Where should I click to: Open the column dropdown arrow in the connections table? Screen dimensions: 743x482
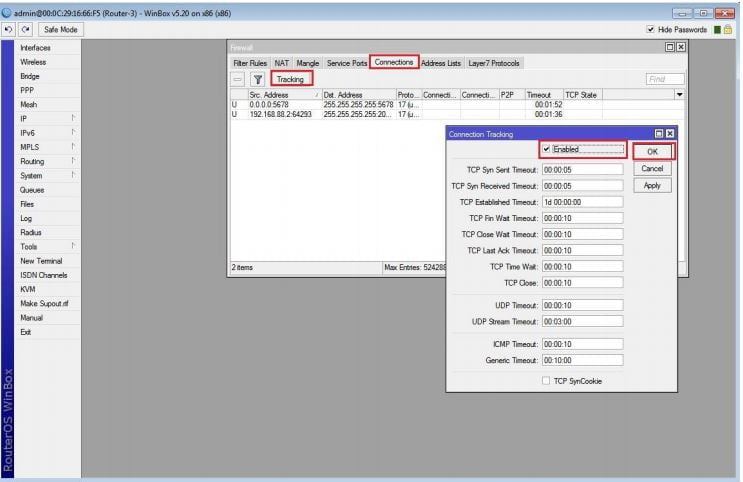tap(680, 94)
